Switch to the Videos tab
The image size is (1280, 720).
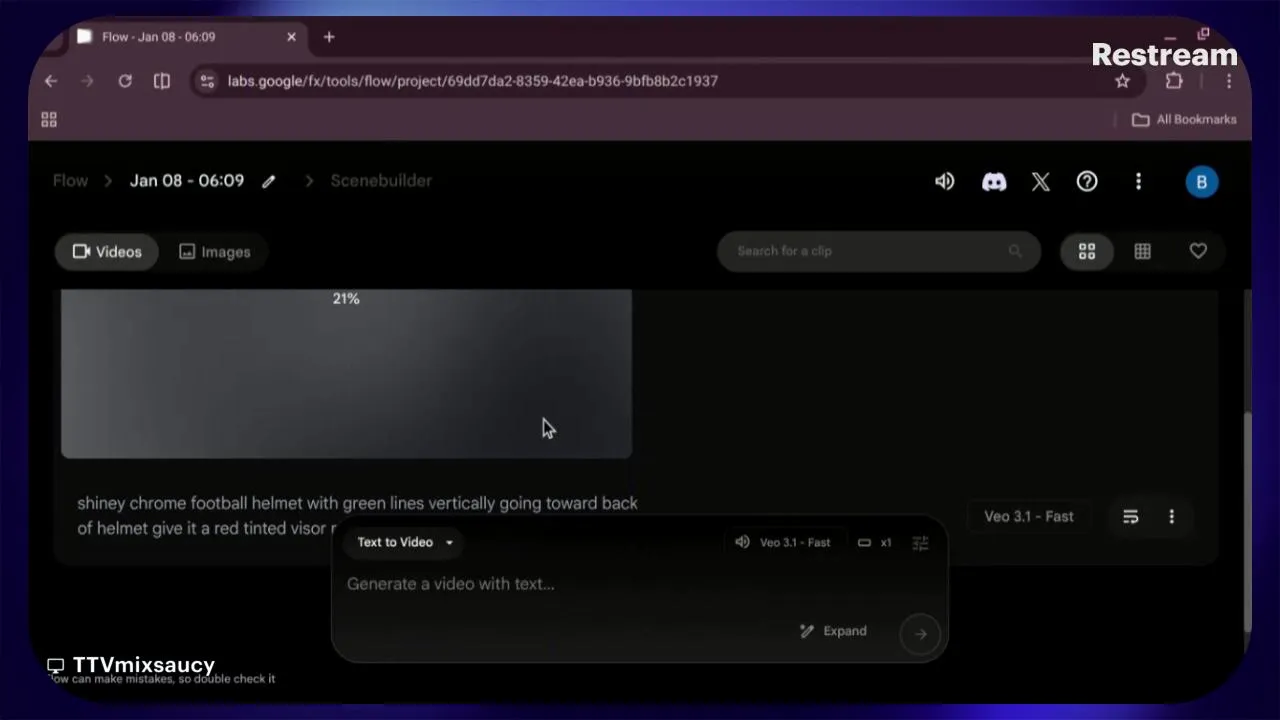tap(107, 252)
